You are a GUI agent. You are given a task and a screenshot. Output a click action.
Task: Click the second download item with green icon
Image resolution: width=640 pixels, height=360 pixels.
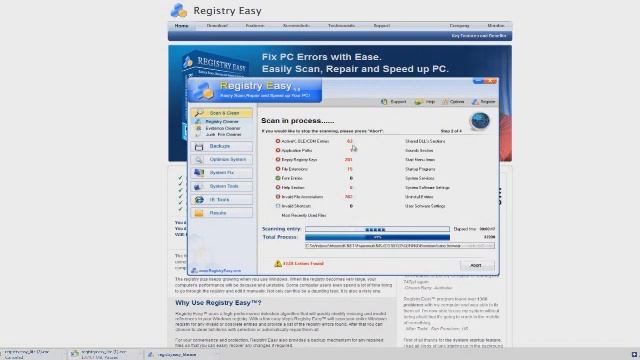(103, 354)
